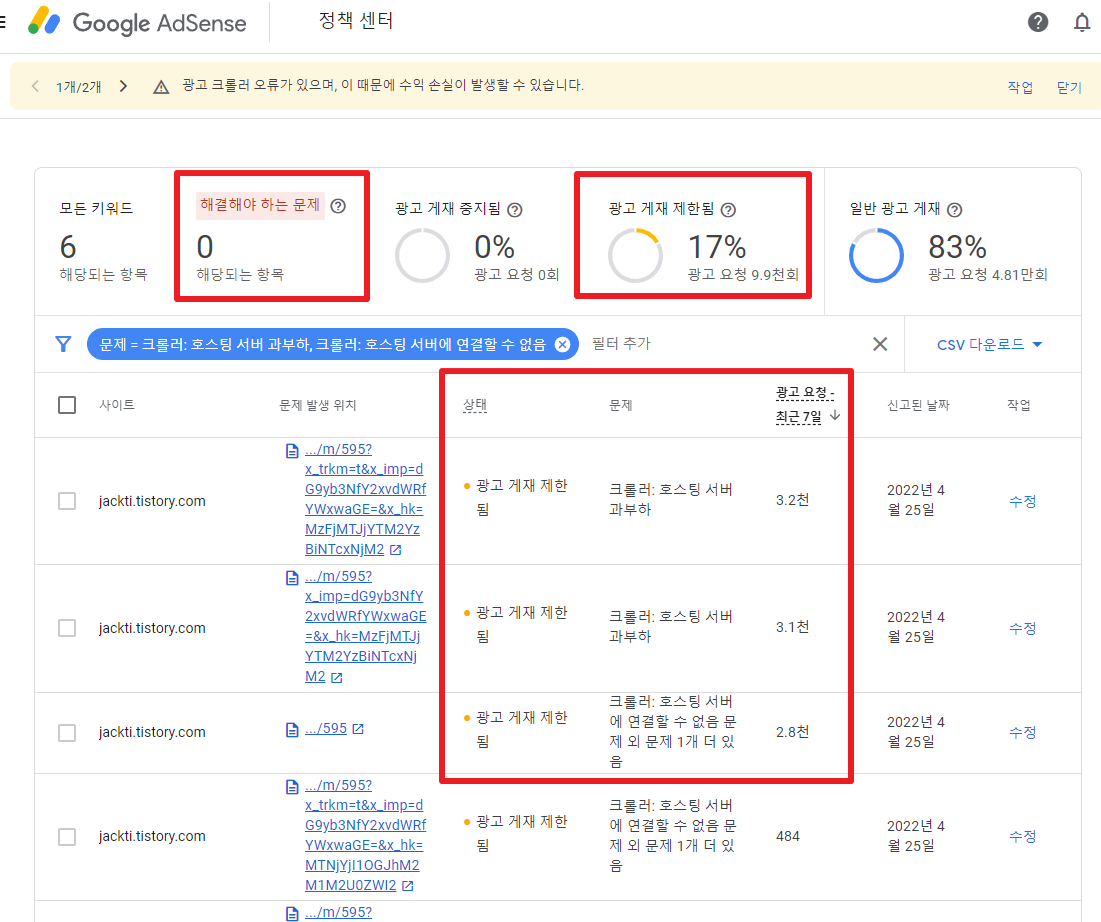Screen dimensions: 1101x922
Task: Click page icon beside .../595 link
Action: pyautogui.click(x=292, y=730)
